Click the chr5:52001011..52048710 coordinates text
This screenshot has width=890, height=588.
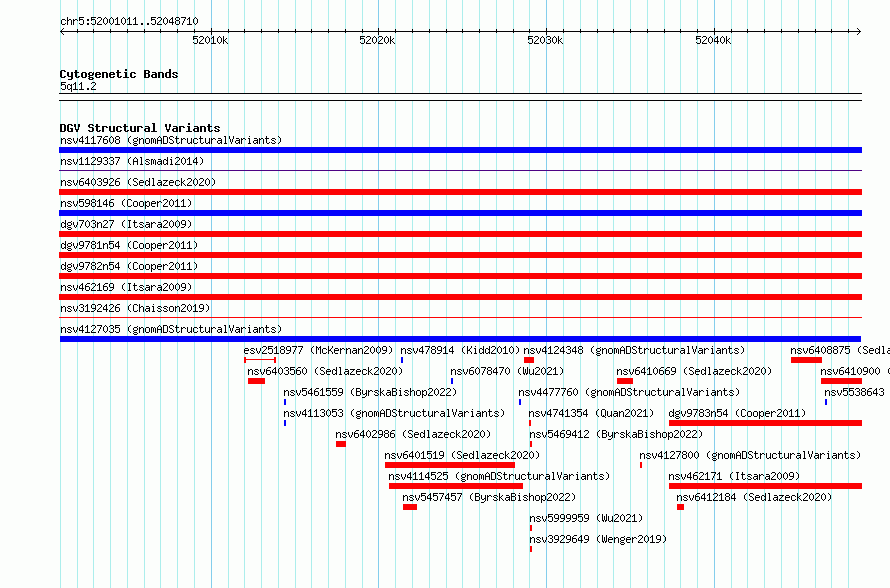tap(129, 22)
